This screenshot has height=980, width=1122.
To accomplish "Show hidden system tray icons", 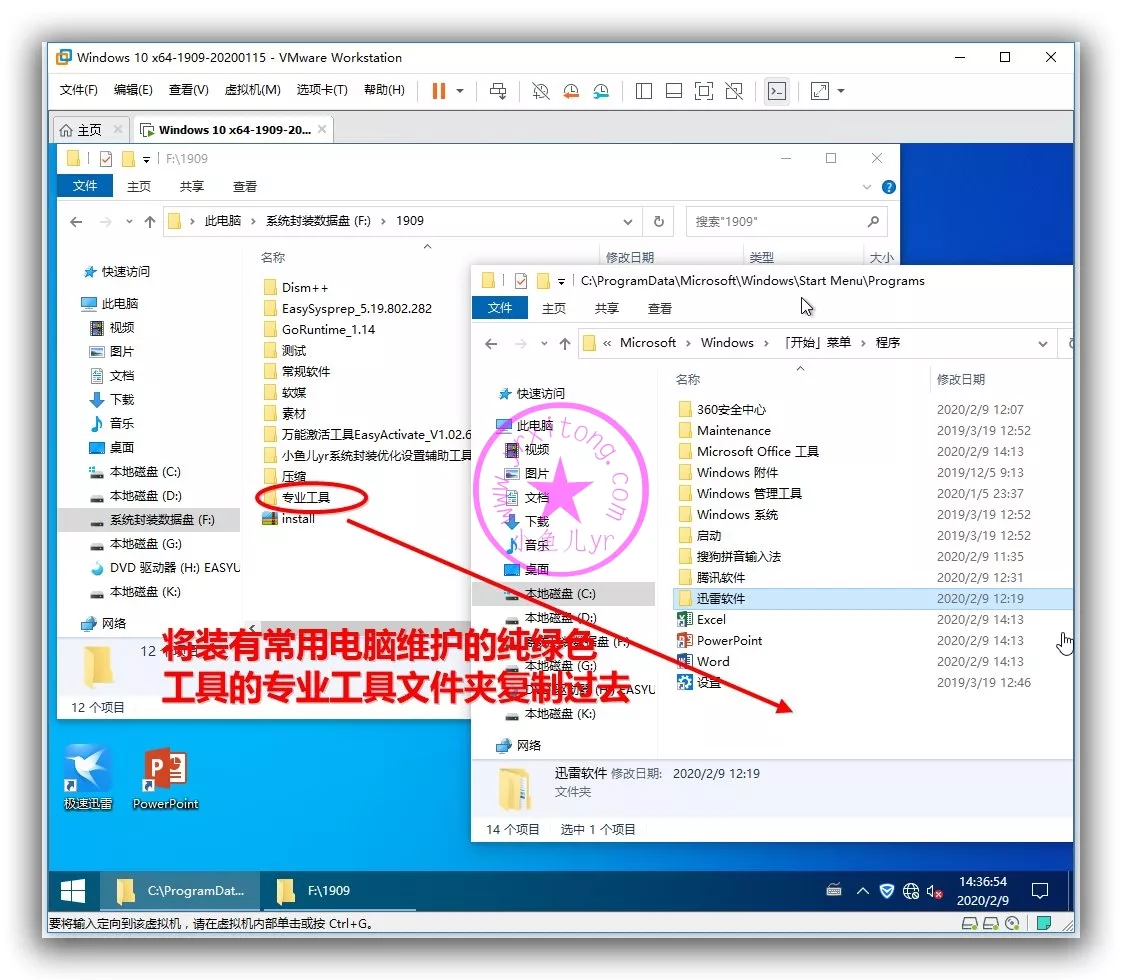I will tap(862, 891).
